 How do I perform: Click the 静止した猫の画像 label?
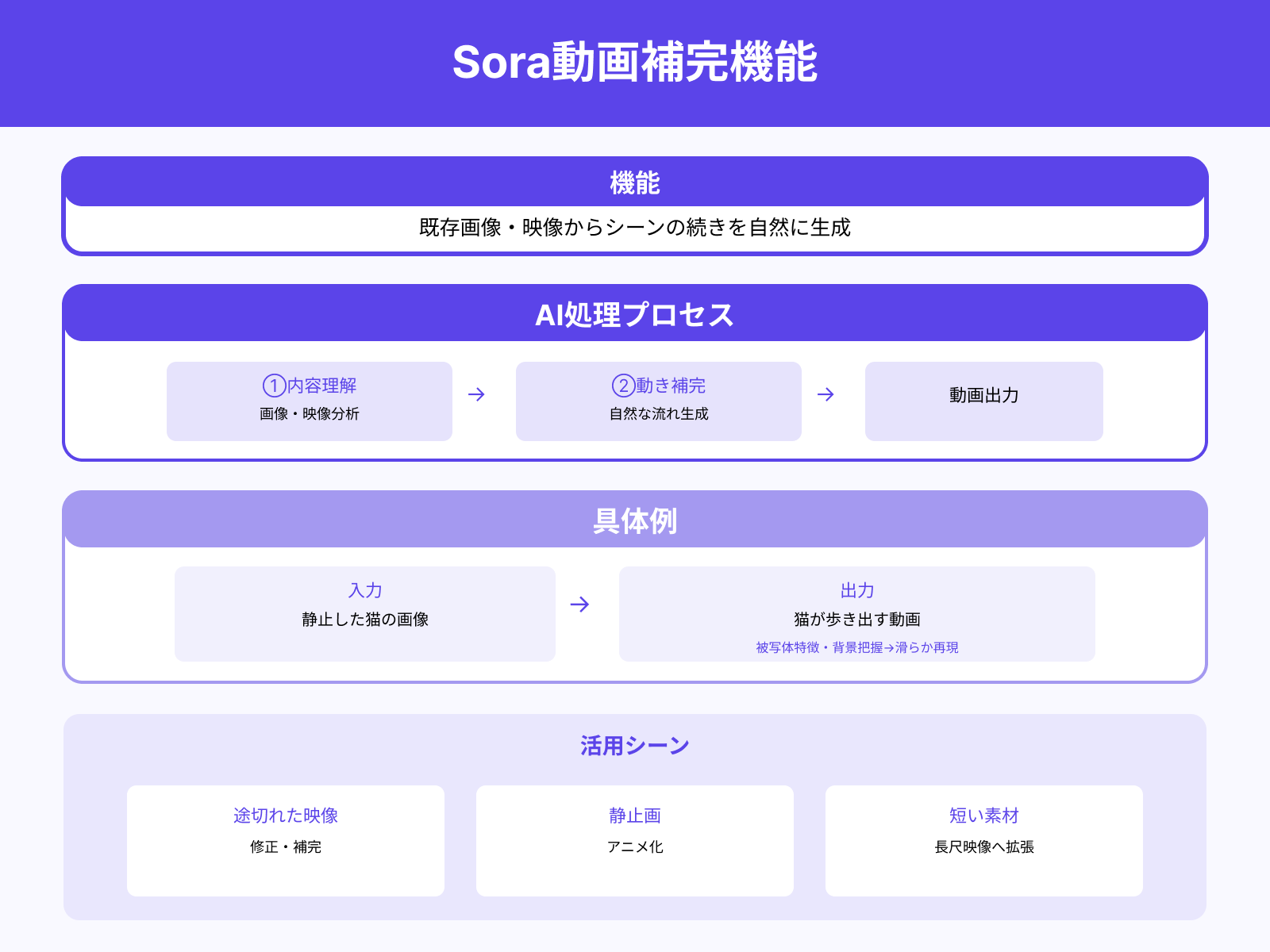pyautogui.click(x=364, y=622)
